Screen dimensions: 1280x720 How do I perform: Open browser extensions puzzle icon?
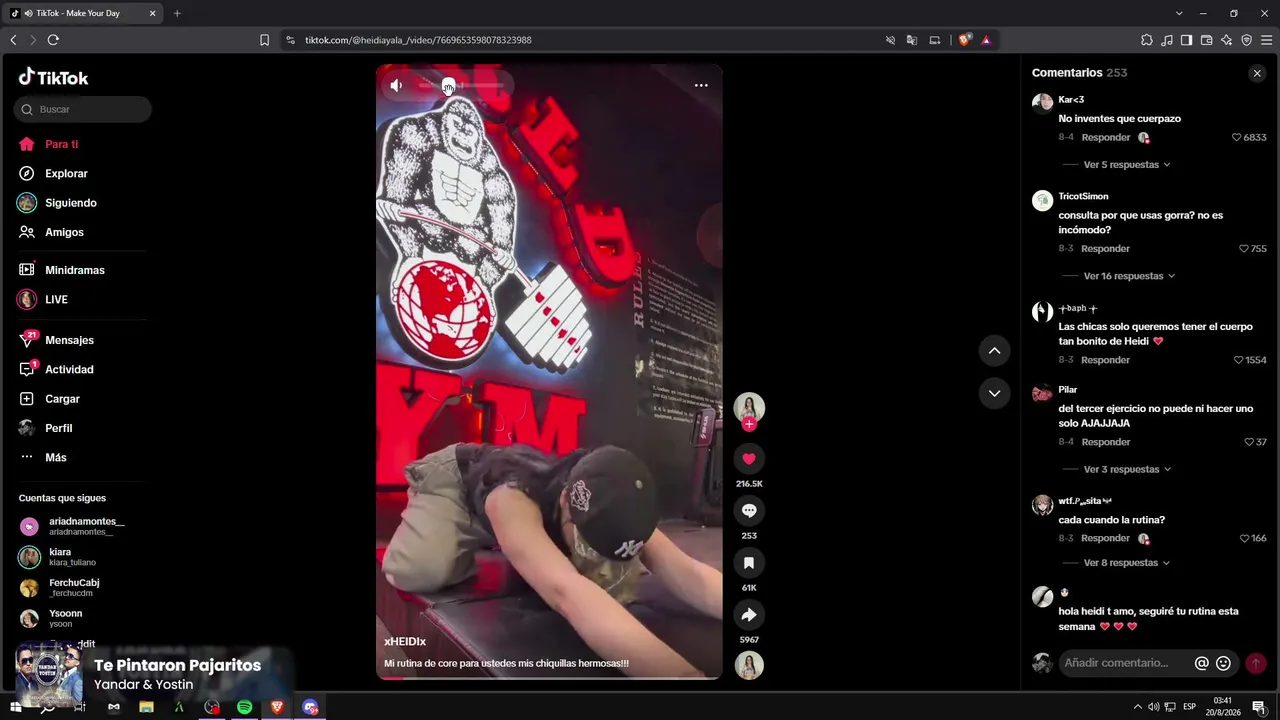click(1146, 40)
